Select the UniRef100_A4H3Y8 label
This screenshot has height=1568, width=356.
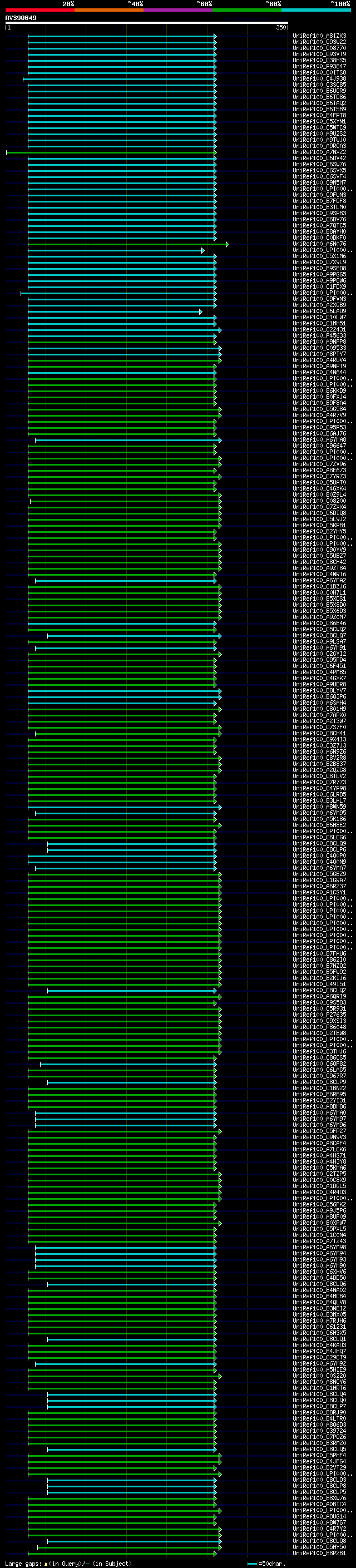(x=319, y=1161)
